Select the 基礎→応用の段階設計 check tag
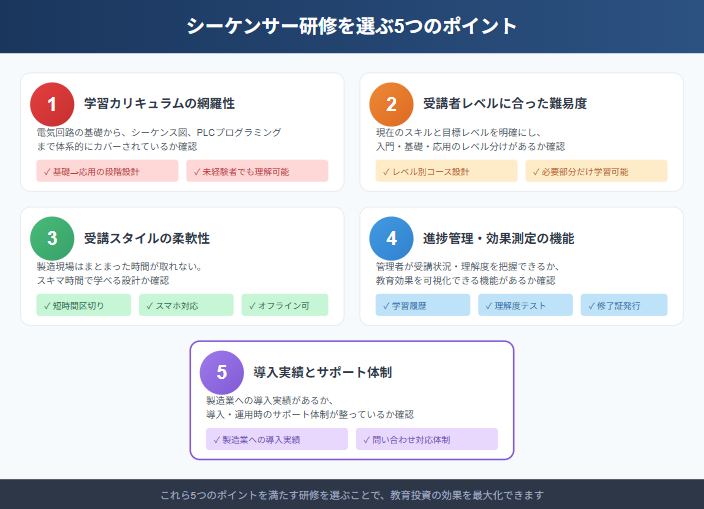Screen dimensions: 704x509 (x=108, y=171)
